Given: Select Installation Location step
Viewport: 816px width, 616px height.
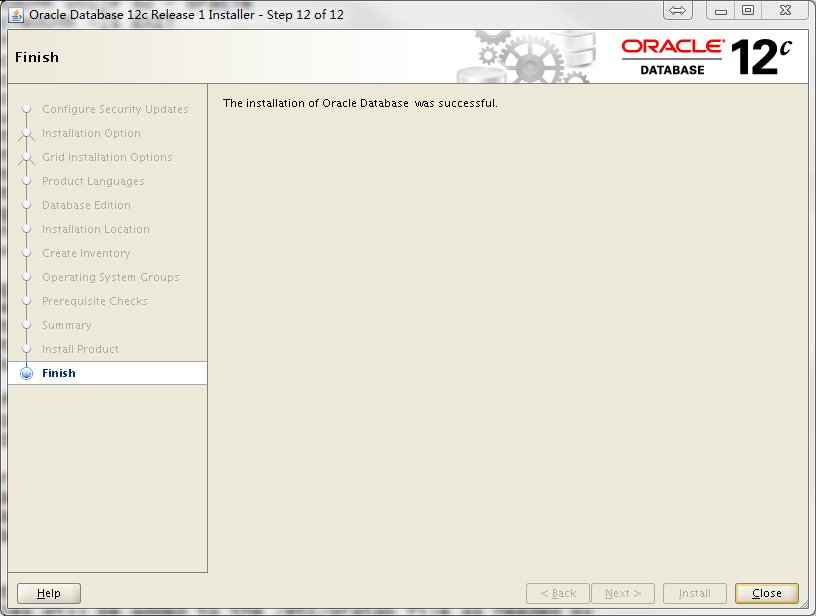Looking at the screenshot, I should tap(96, 229).
